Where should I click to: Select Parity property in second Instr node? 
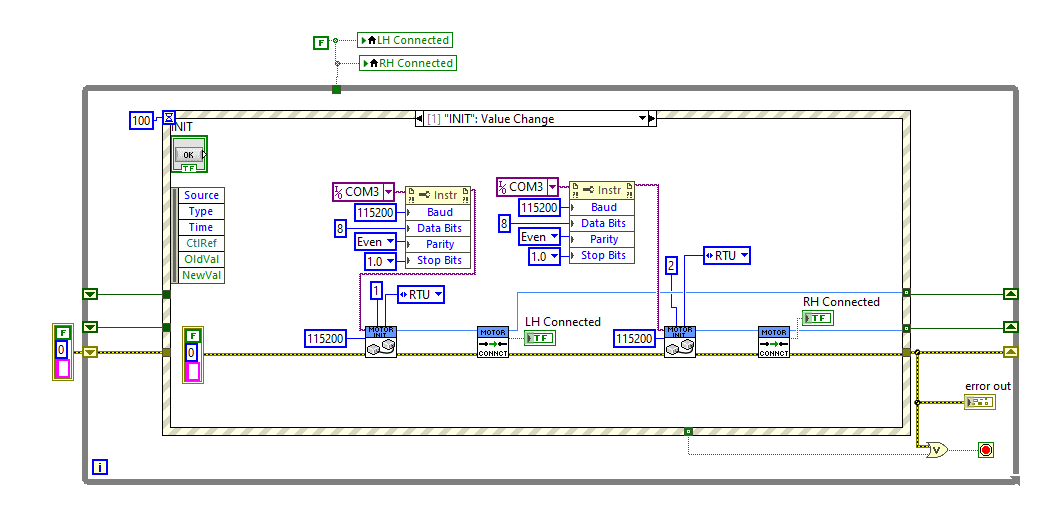click(x=602, y=239)
